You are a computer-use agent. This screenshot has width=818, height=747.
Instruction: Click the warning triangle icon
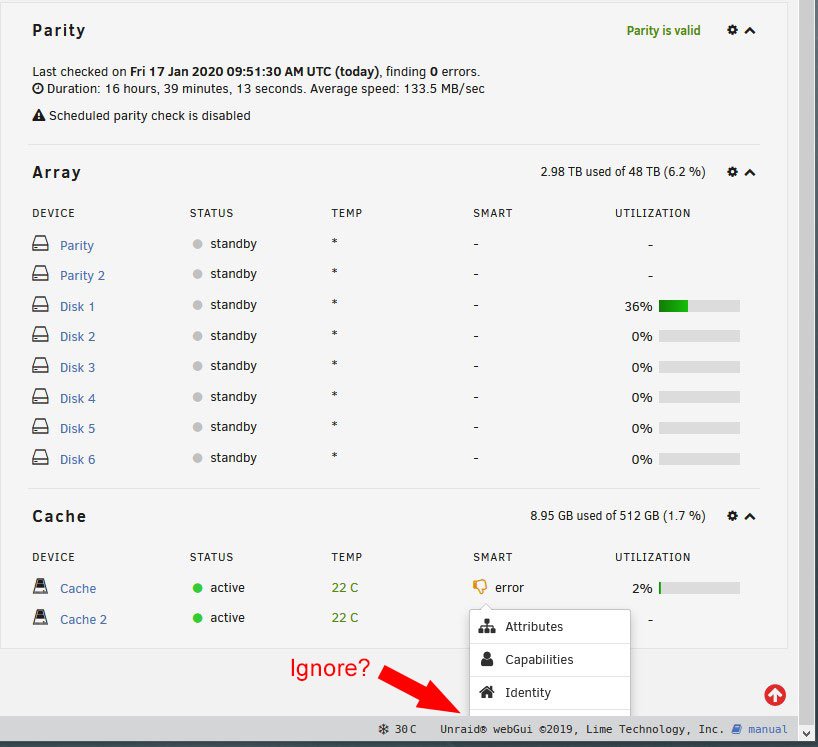pos(39,115)
